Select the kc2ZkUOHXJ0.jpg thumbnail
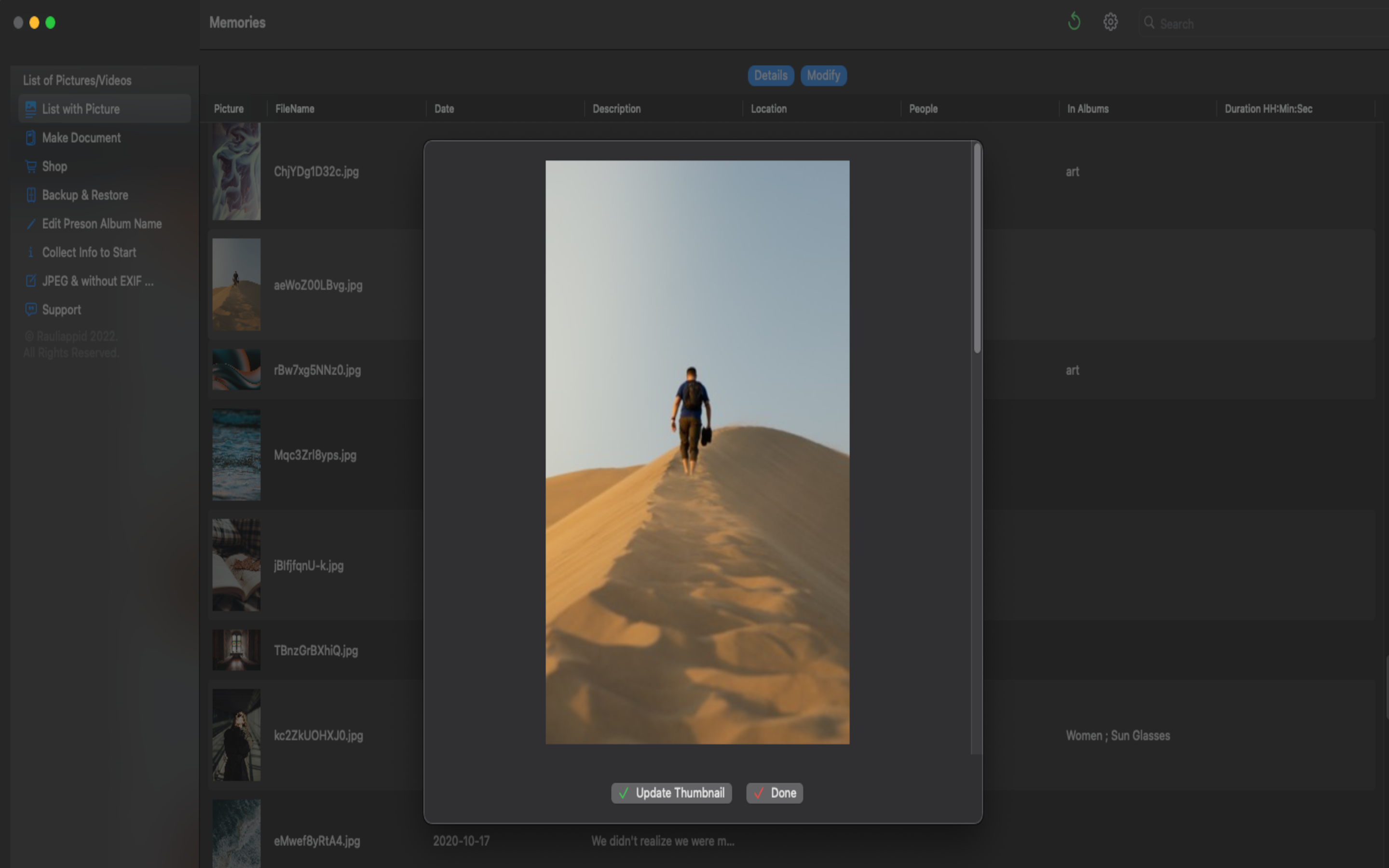Viewport: 1389px width, 868px height. (236, 735)
